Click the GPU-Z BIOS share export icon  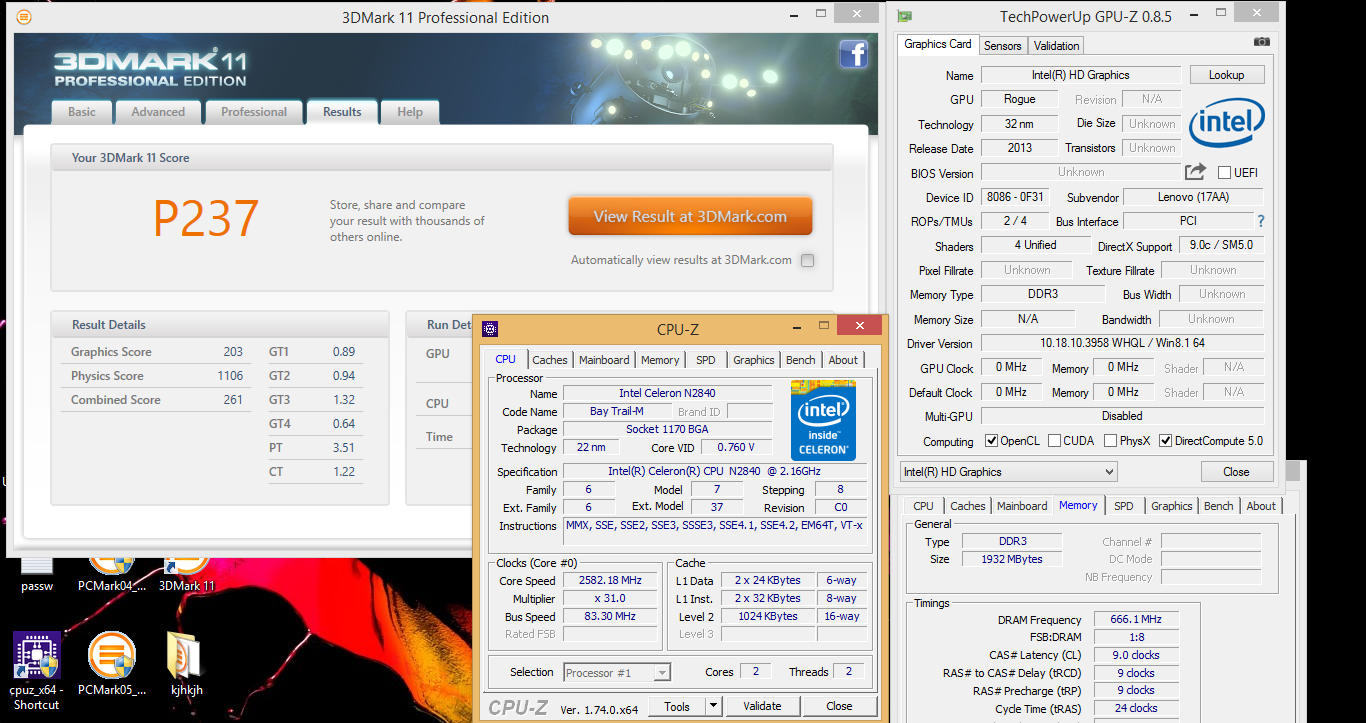[x=1195, y=172]
